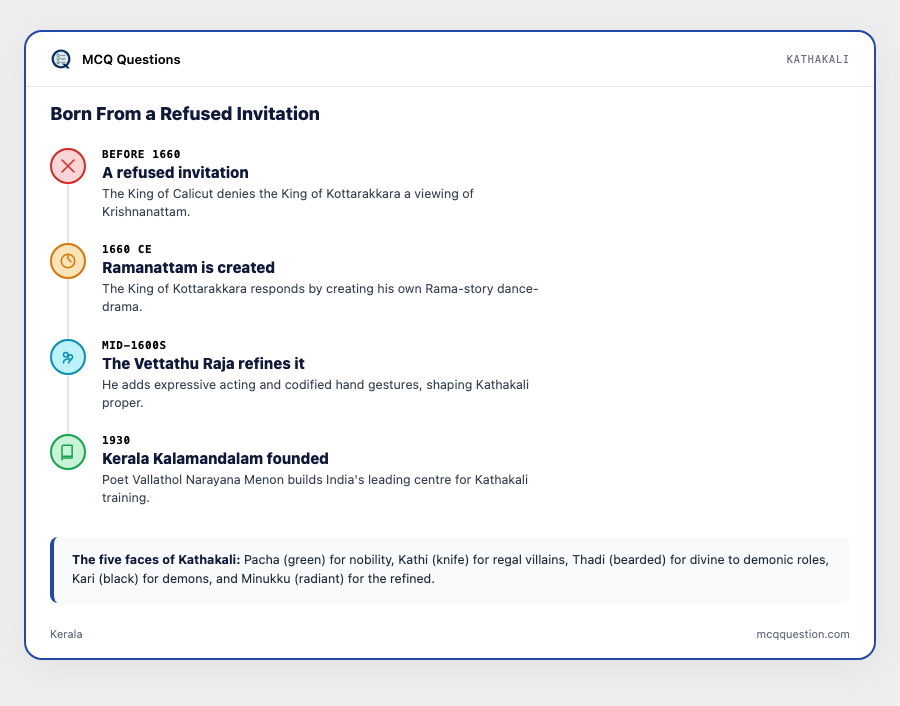This screenshot has width=900, height=706.
Task: Select 'The Vettathu Raja refines it' heading
Action: pyautogui.click(x=203, y=363)
